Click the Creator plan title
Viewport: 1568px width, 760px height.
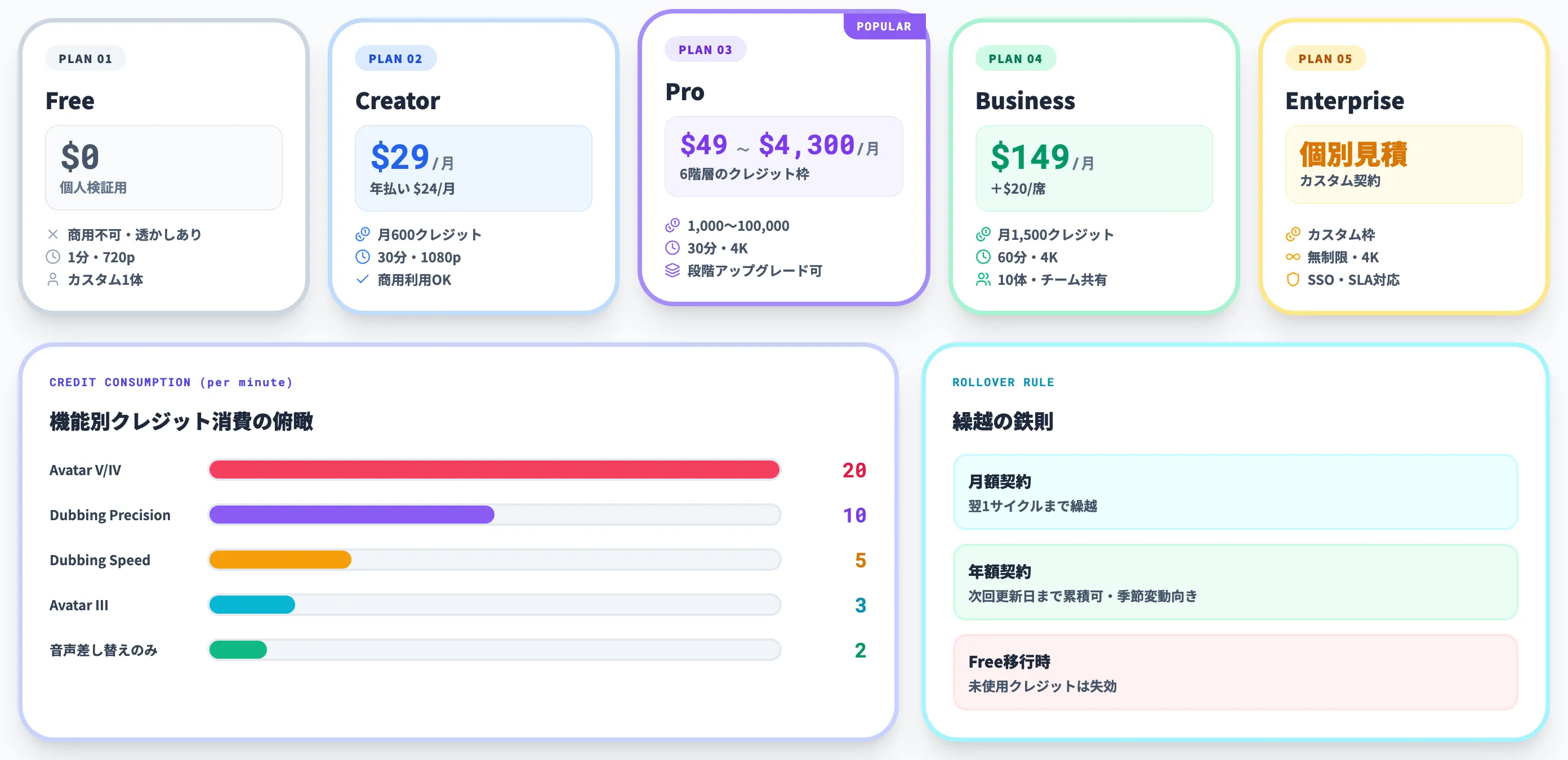click(x=398, y=100)
